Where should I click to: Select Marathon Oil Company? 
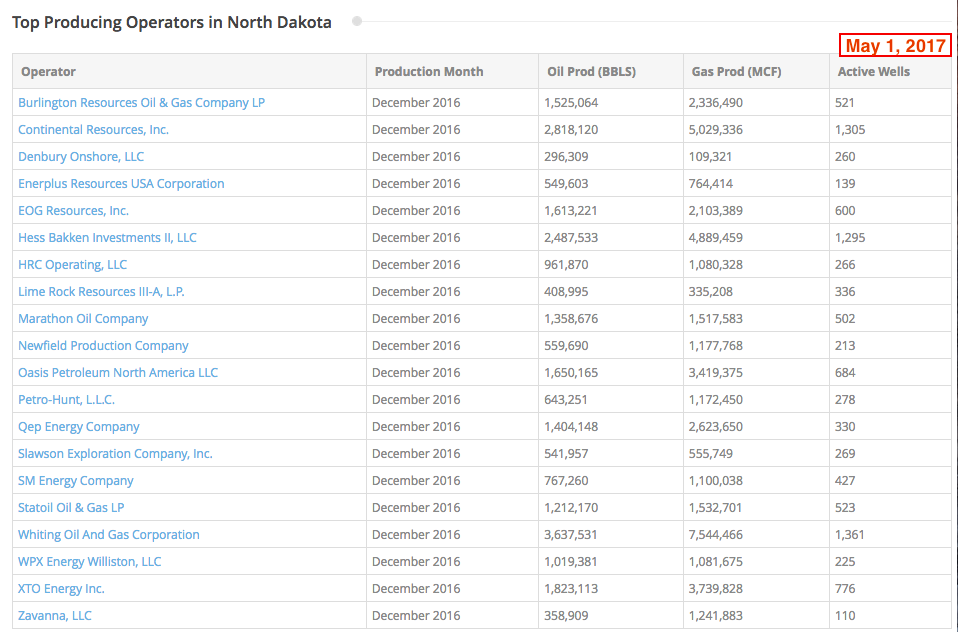(83, 318)
